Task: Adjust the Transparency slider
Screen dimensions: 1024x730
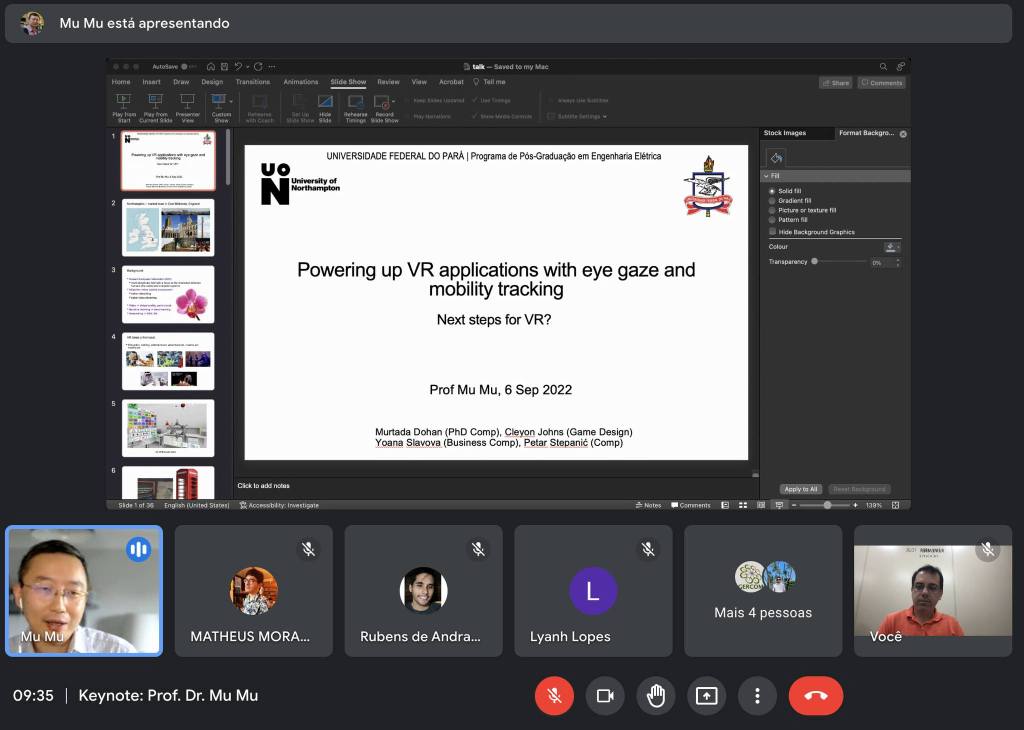Action: [x=815, y=262]
